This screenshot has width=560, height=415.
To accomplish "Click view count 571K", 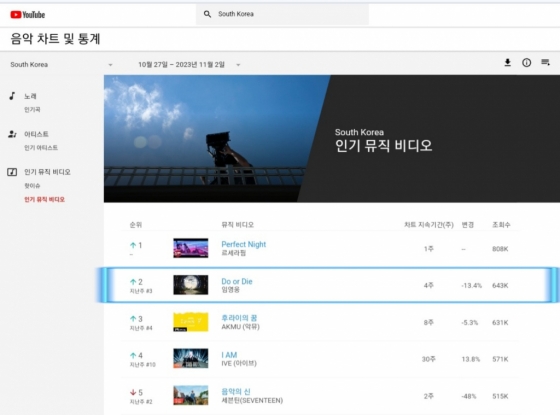I will pos(500,359).
